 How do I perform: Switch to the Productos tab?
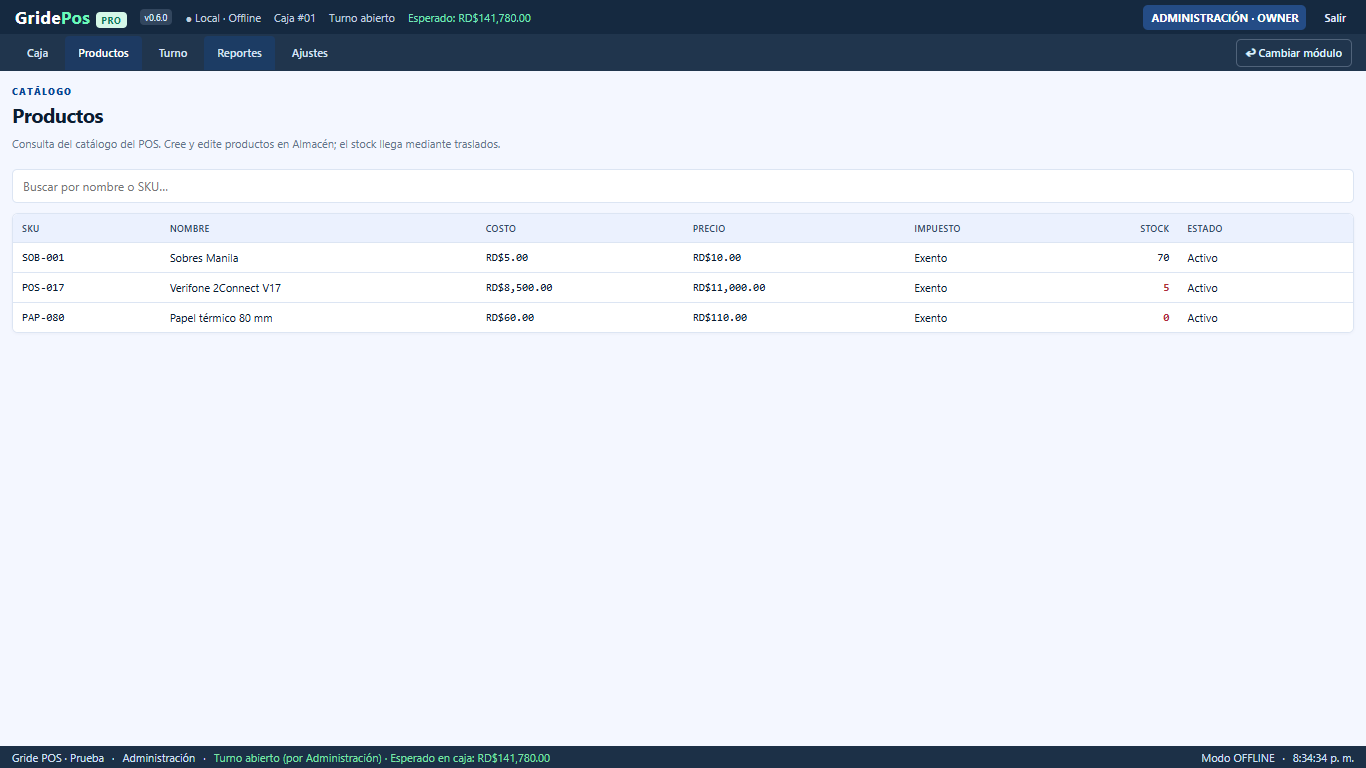click(x=103, y=53)
